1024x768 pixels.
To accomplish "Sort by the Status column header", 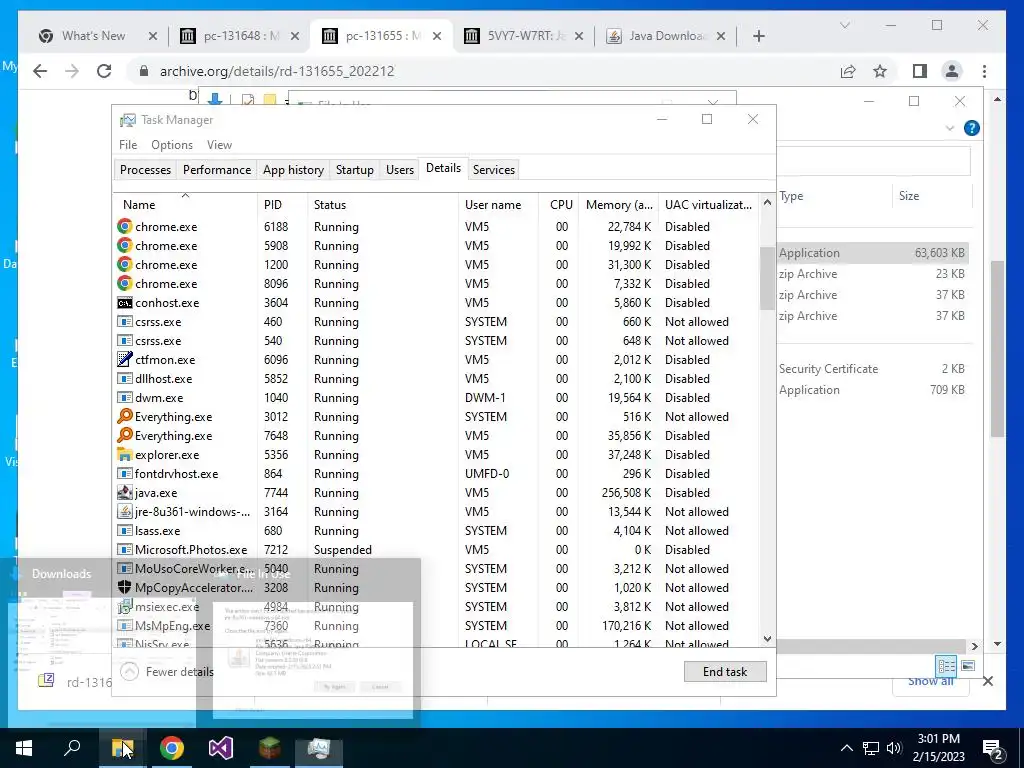I will pyautogui.click(x=383, y=204).
